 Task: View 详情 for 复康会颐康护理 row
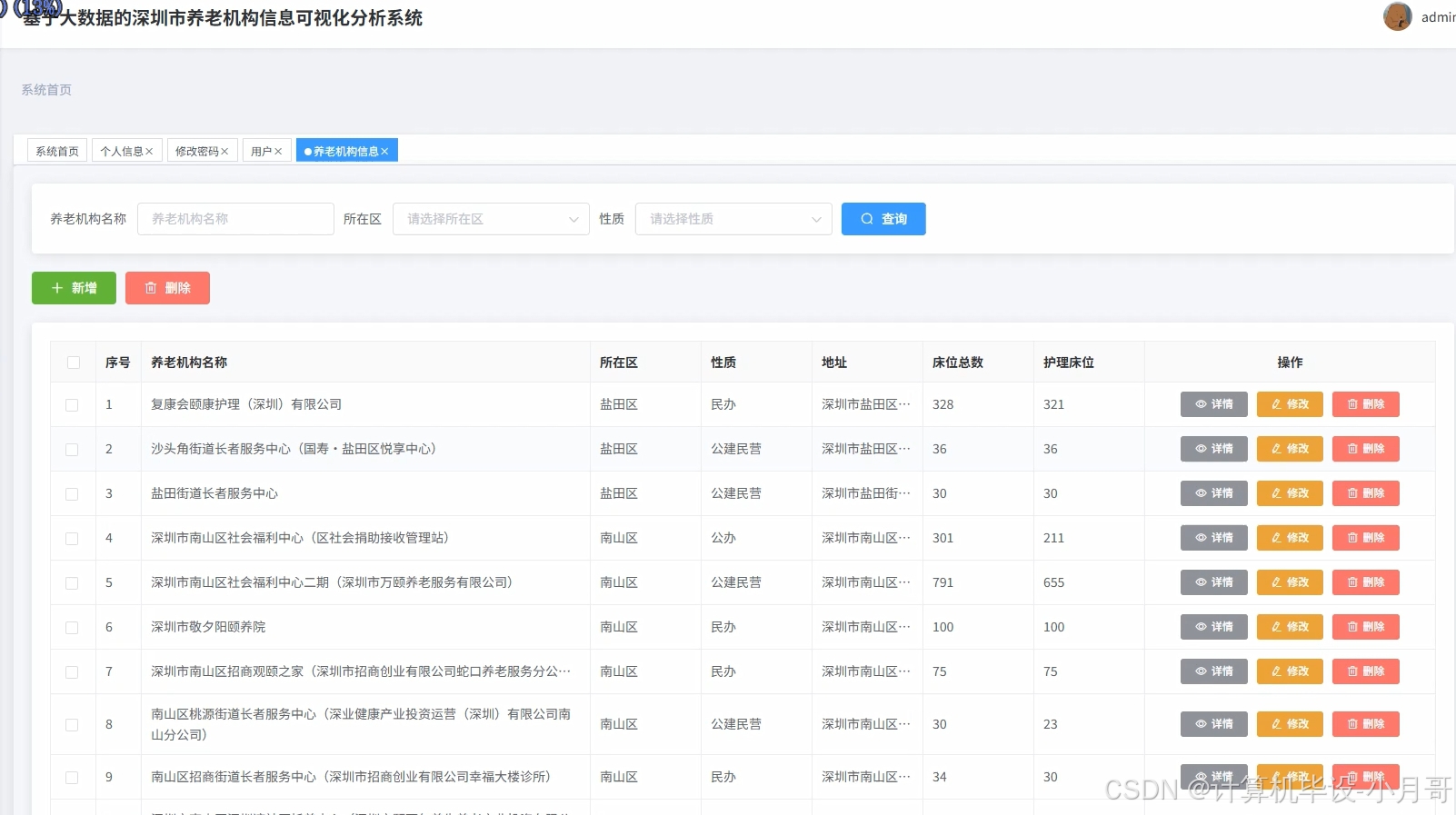[1214, 404]
